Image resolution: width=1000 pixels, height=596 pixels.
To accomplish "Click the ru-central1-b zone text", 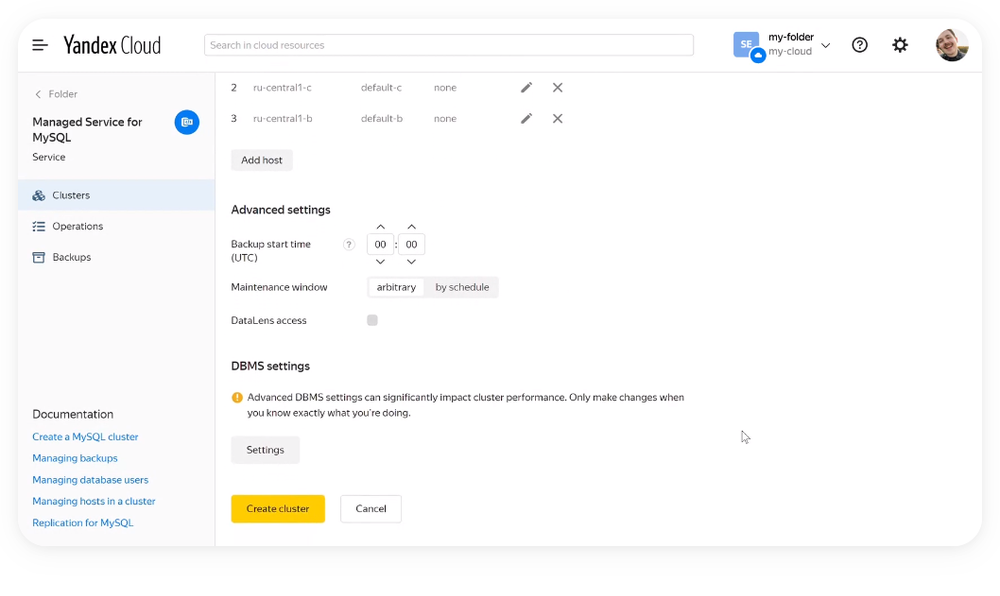I will pos(283,119).
